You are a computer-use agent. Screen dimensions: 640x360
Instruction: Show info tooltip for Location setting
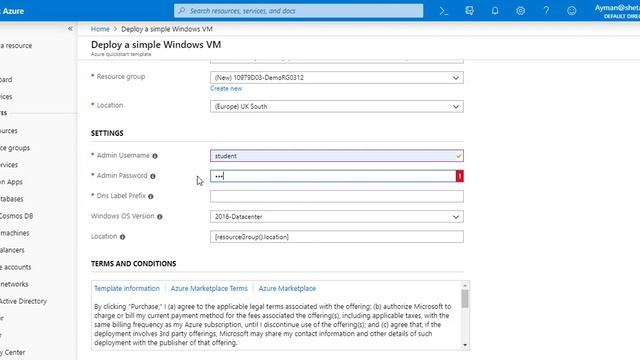[x=122, y=237]
